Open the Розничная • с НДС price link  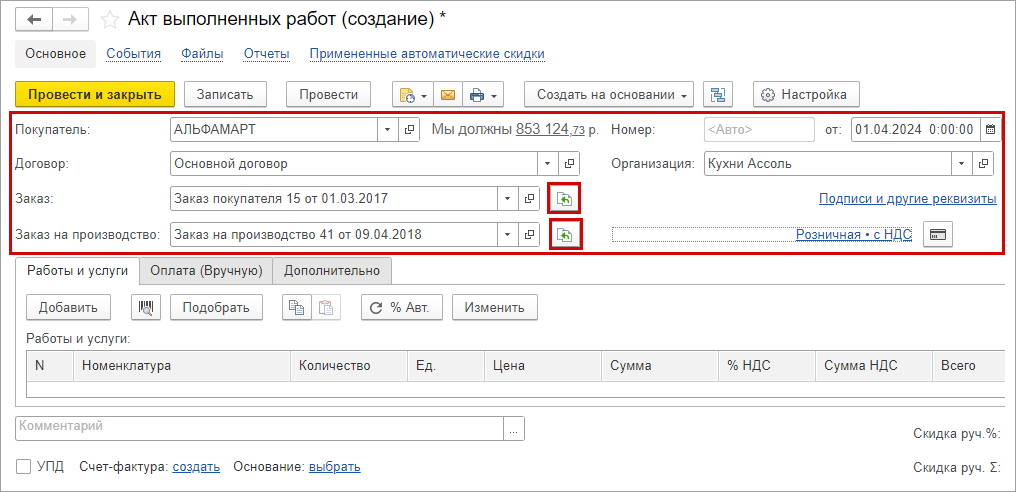853,235
